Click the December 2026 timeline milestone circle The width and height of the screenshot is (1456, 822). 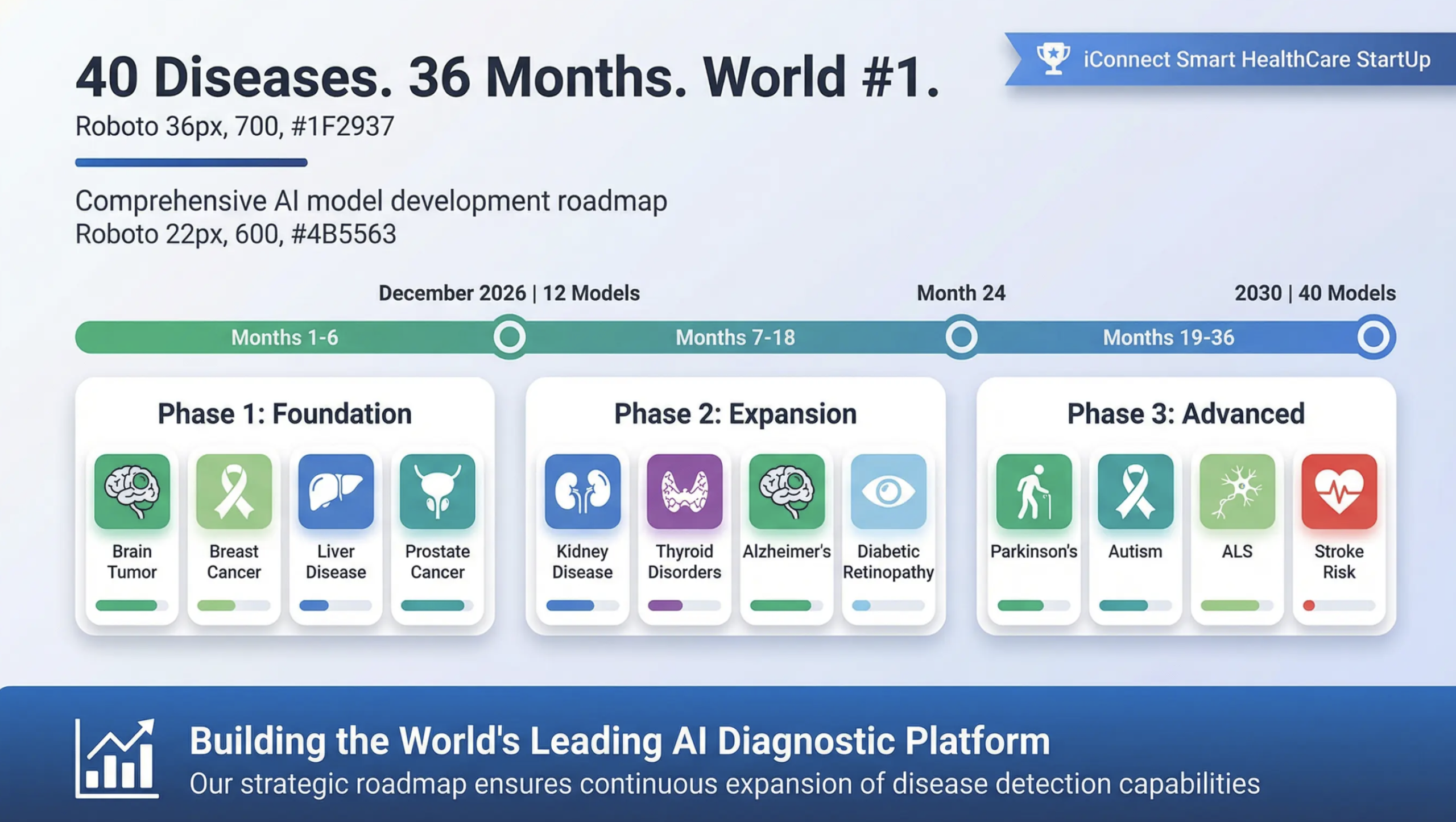click(509, 337)
